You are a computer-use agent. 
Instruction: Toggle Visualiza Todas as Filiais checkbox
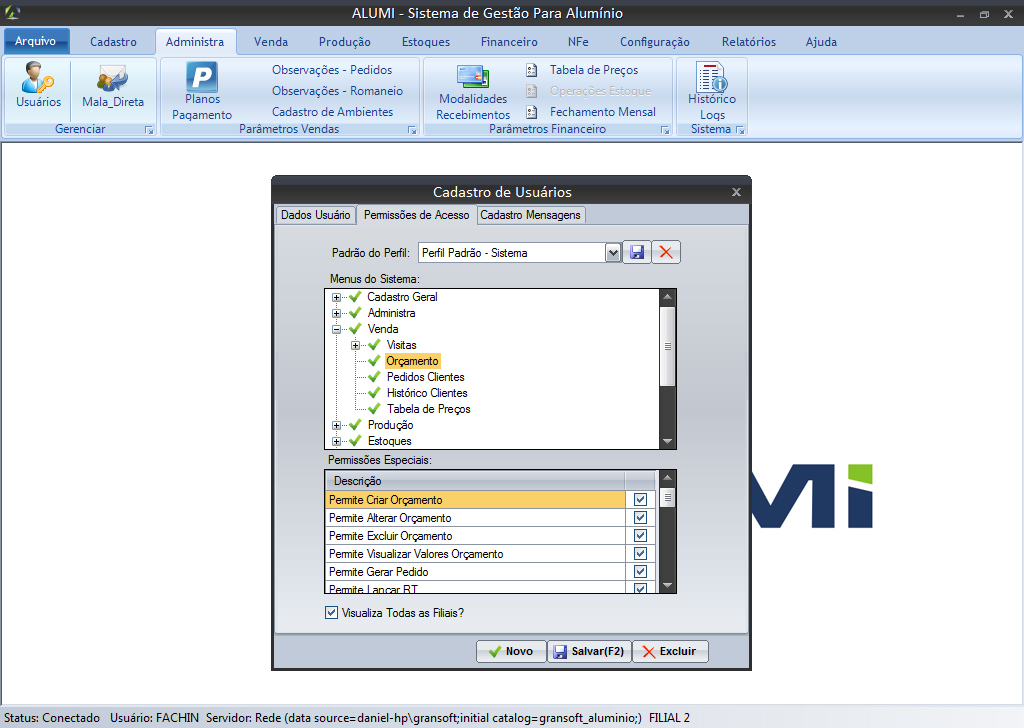[x=332, y=612]
